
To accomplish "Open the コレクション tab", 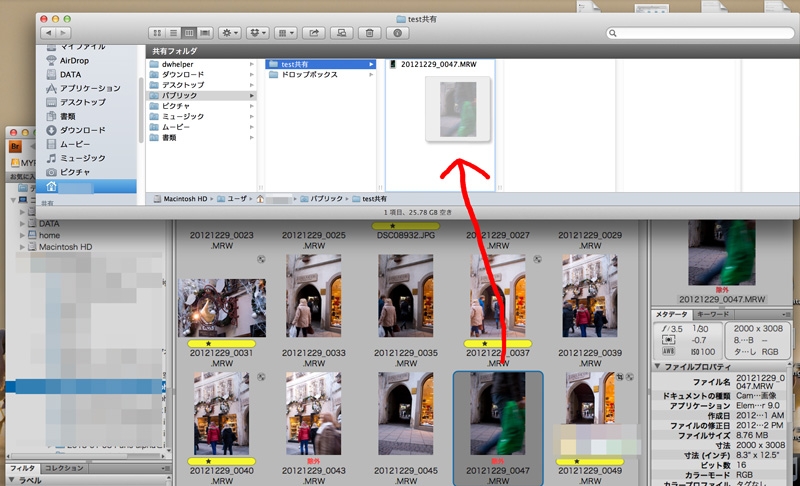I will pos(64,468).
